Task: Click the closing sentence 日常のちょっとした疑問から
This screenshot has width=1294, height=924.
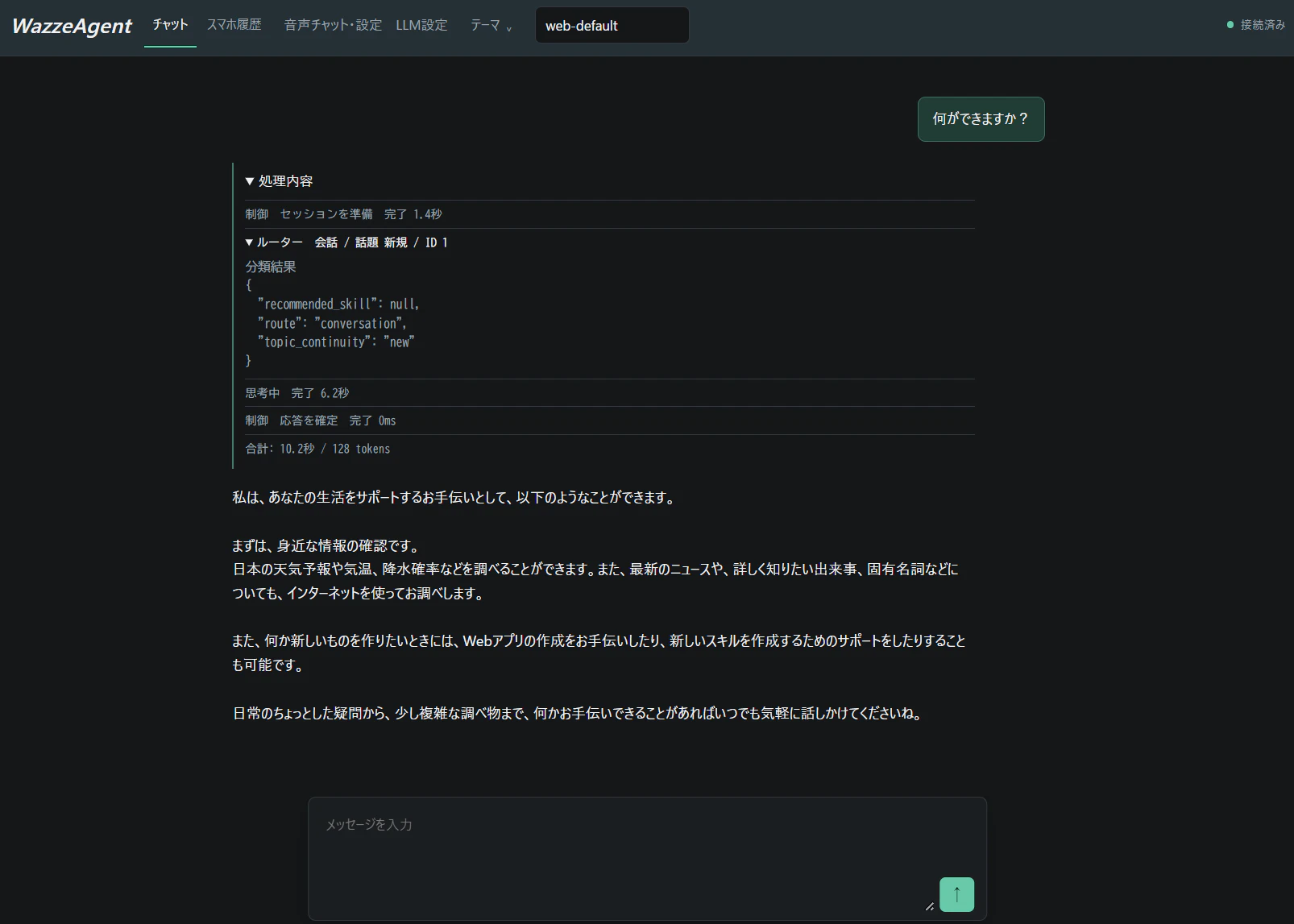Action: pyautogui.click(x=579, y=713)
